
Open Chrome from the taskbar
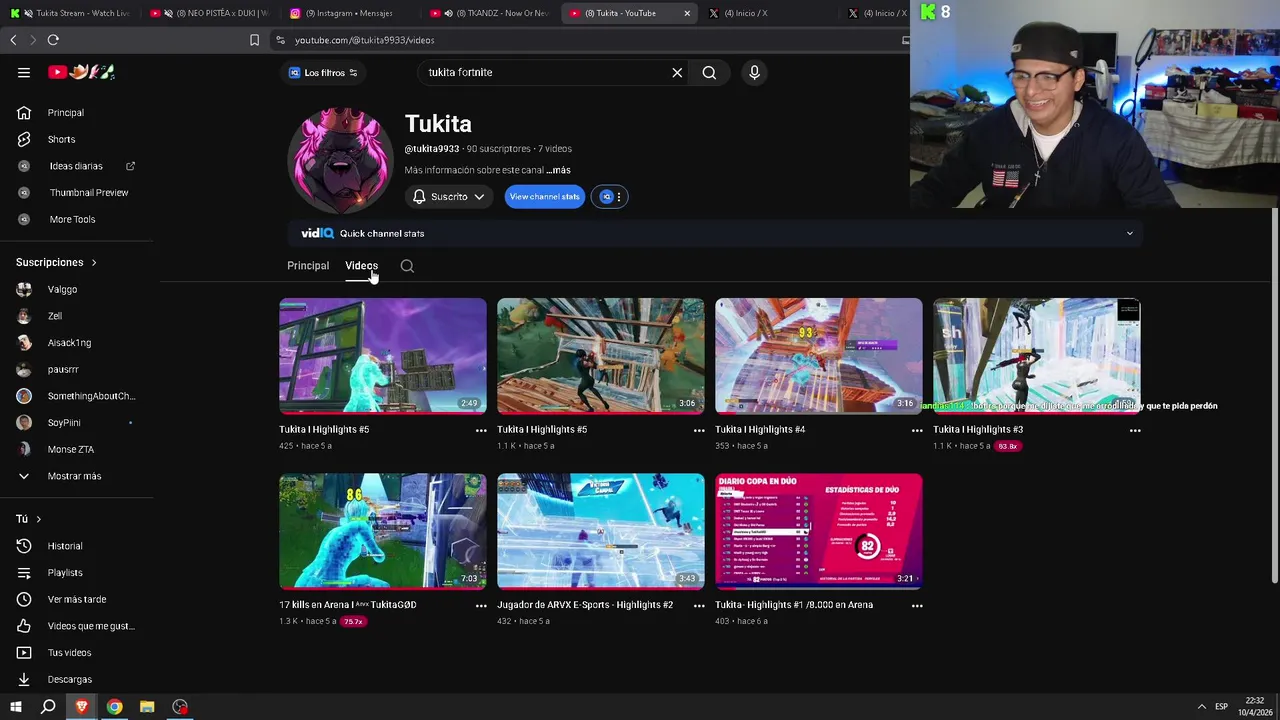pyautogui.click(x=115, y=707)
